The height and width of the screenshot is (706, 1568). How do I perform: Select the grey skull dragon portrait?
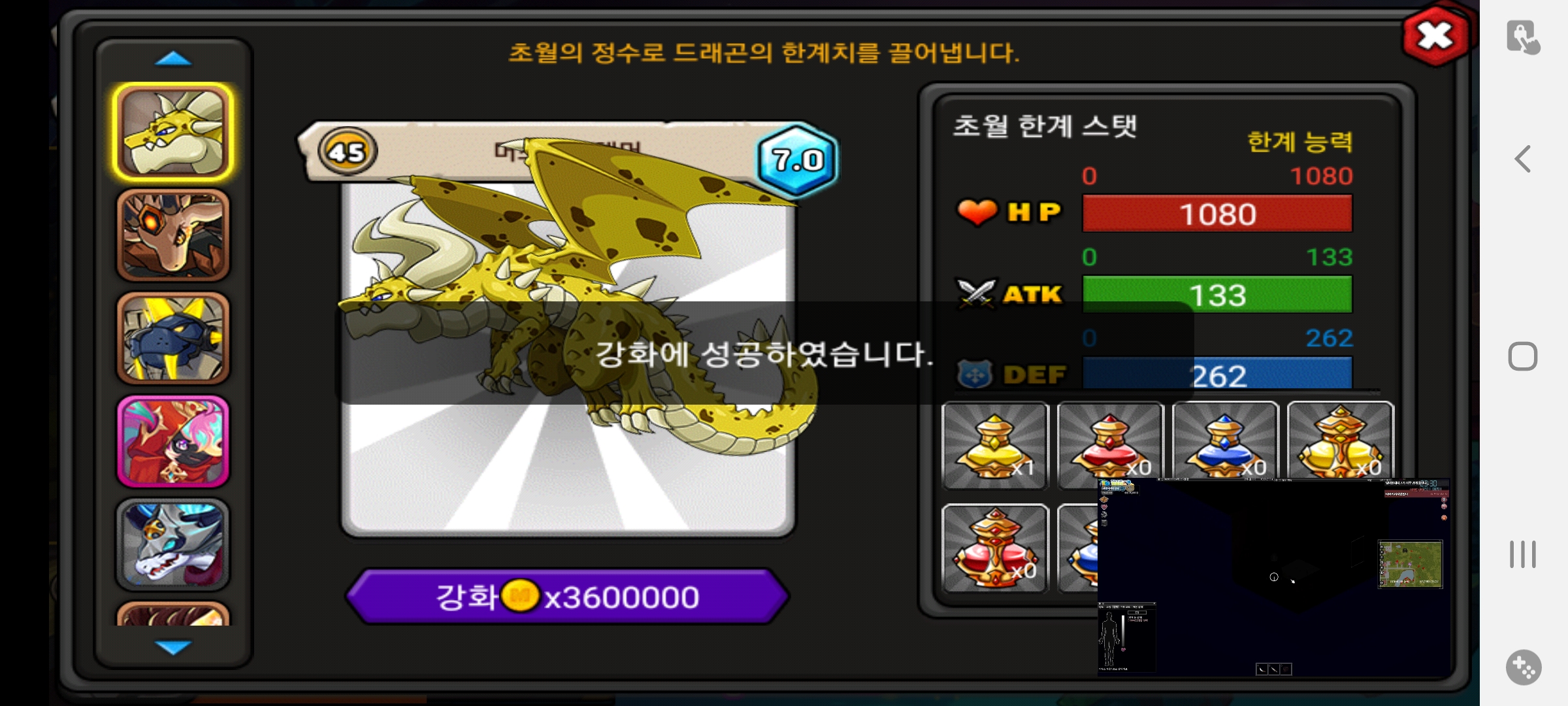[173, 544]
